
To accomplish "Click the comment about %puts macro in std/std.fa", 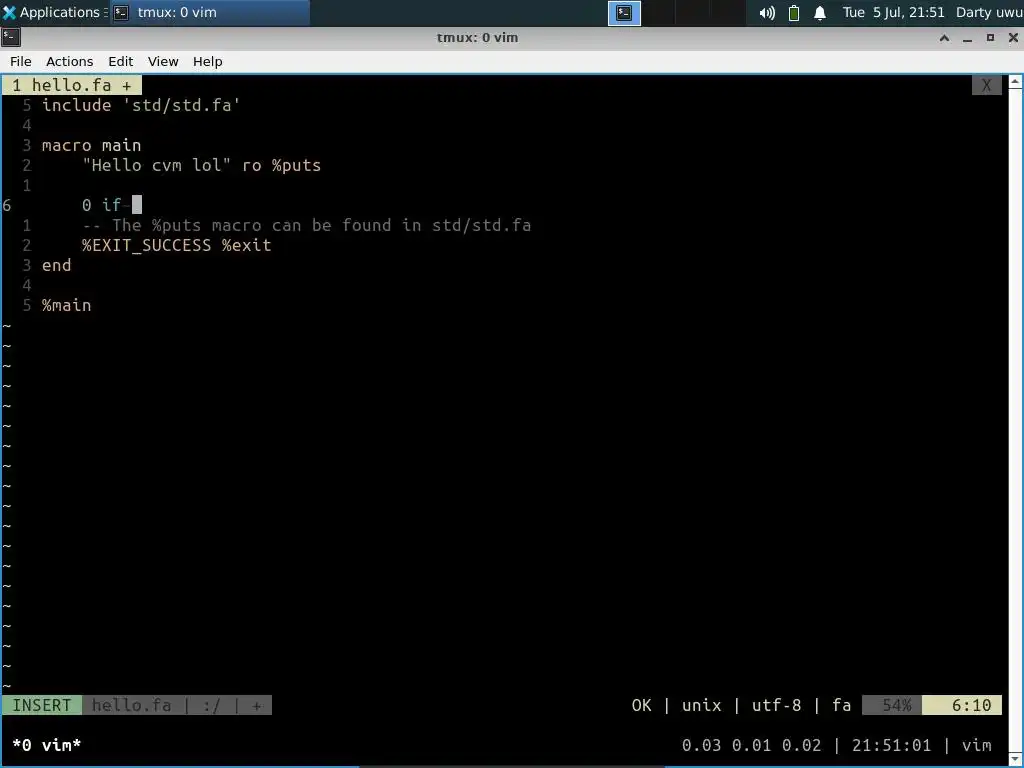I will tap(306, 225).
